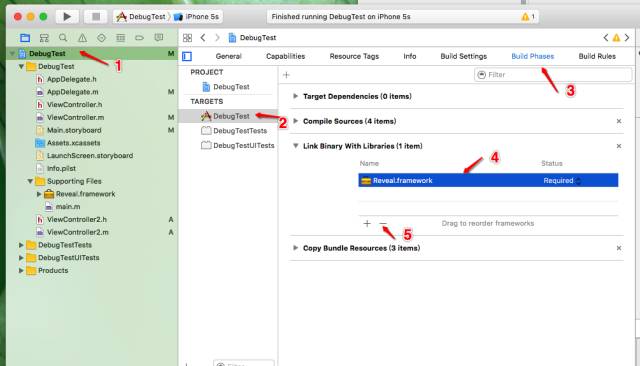Open the Build Rules tab
The width and height of the screenshot is (640, 366).
(x=597, y=56)
